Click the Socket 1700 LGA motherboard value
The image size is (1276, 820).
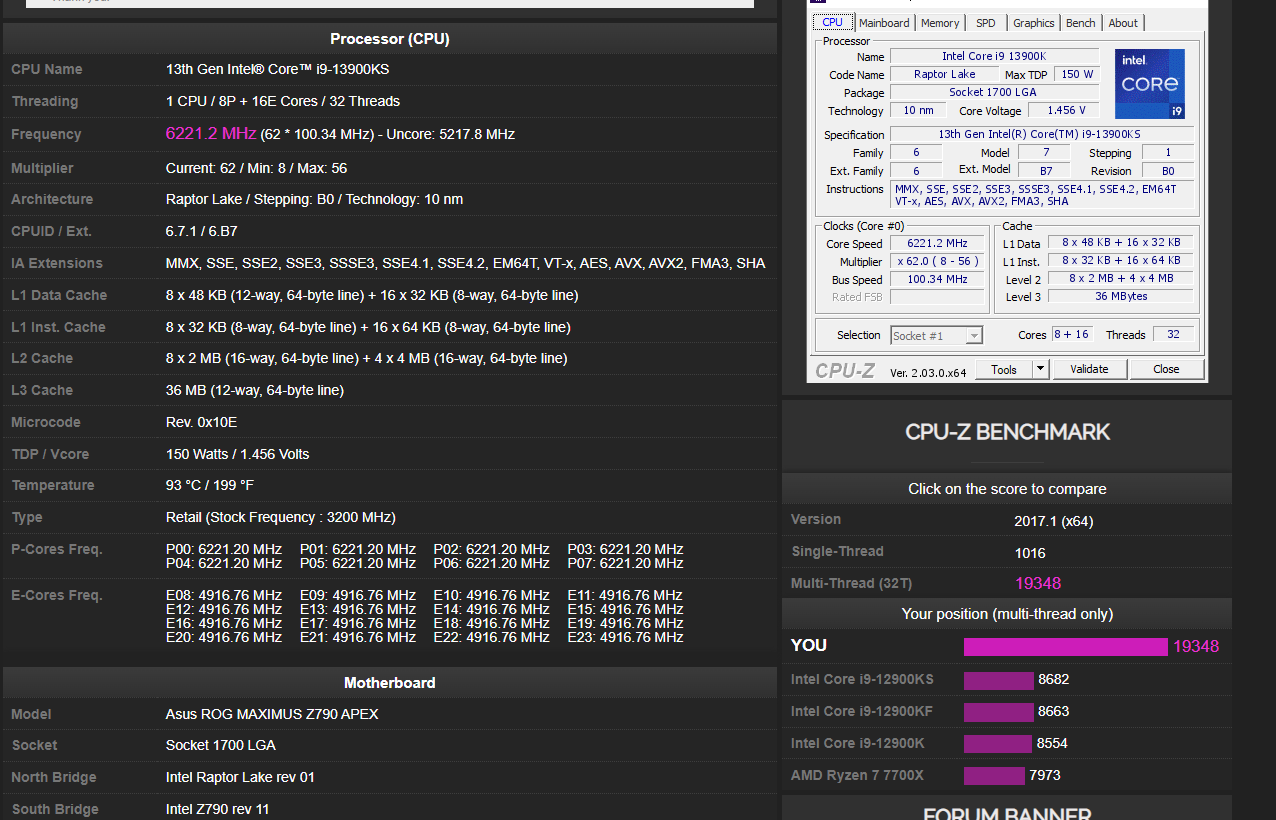click(221, 745)
